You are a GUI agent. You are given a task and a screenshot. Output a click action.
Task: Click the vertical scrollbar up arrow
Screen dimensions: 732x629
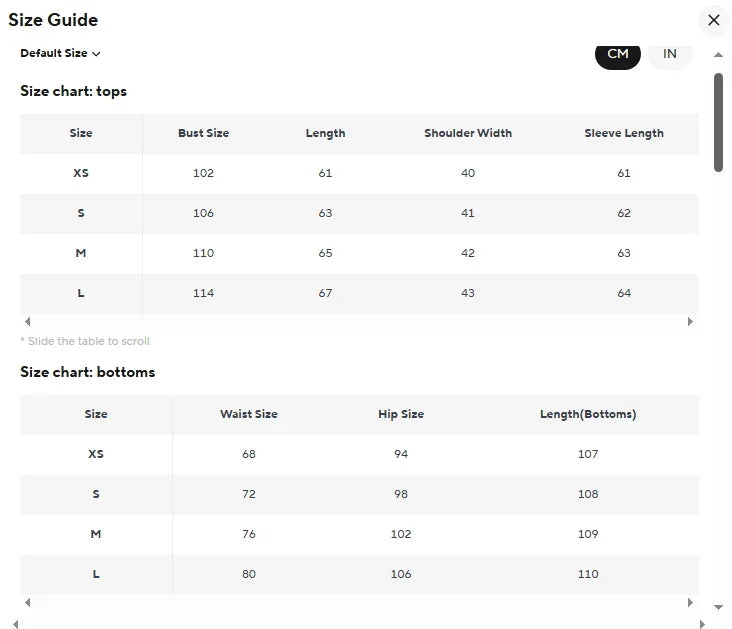(x=718, y=55)
